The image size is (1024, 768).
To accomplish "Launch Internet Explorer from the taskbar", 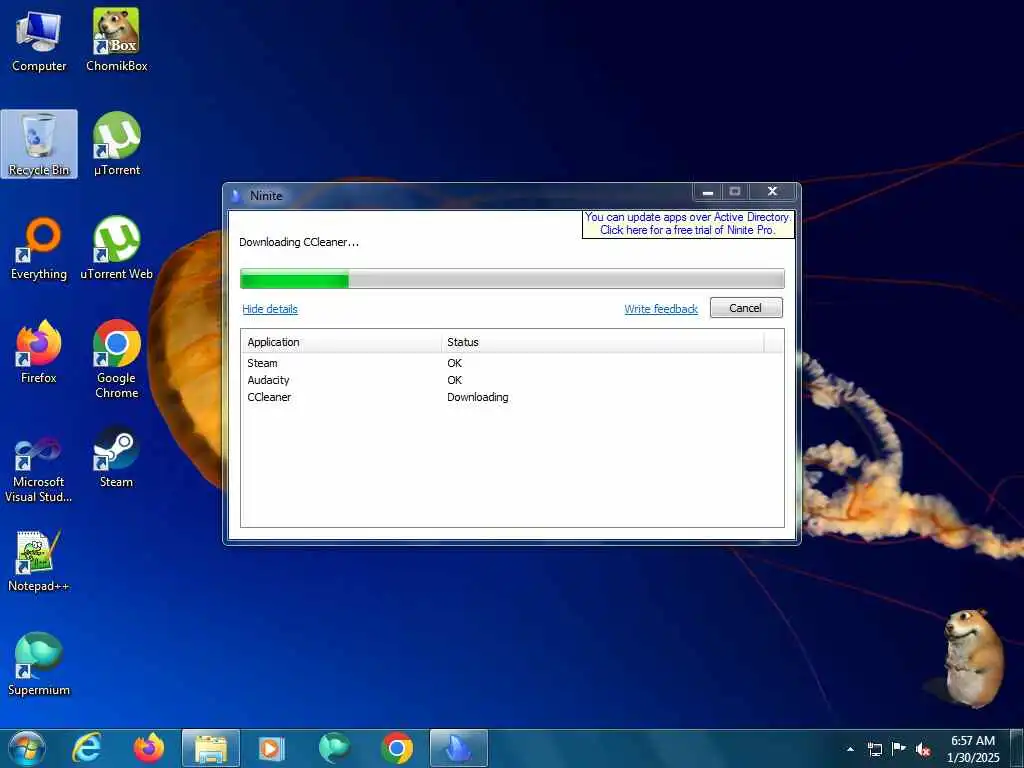I will (87, 748).
